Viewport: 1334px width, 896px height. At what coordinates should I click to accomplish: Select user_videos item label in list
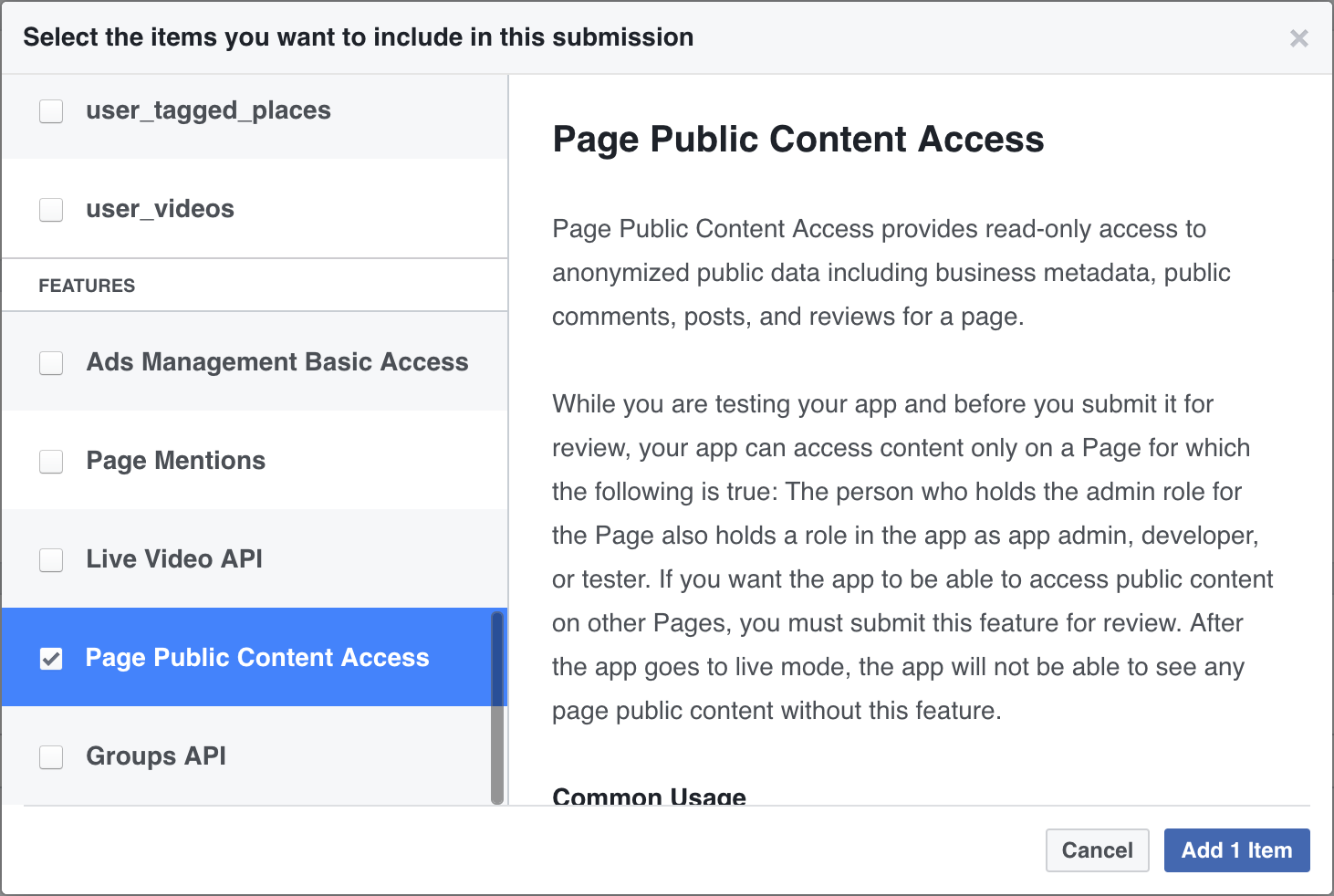[160, 210]
